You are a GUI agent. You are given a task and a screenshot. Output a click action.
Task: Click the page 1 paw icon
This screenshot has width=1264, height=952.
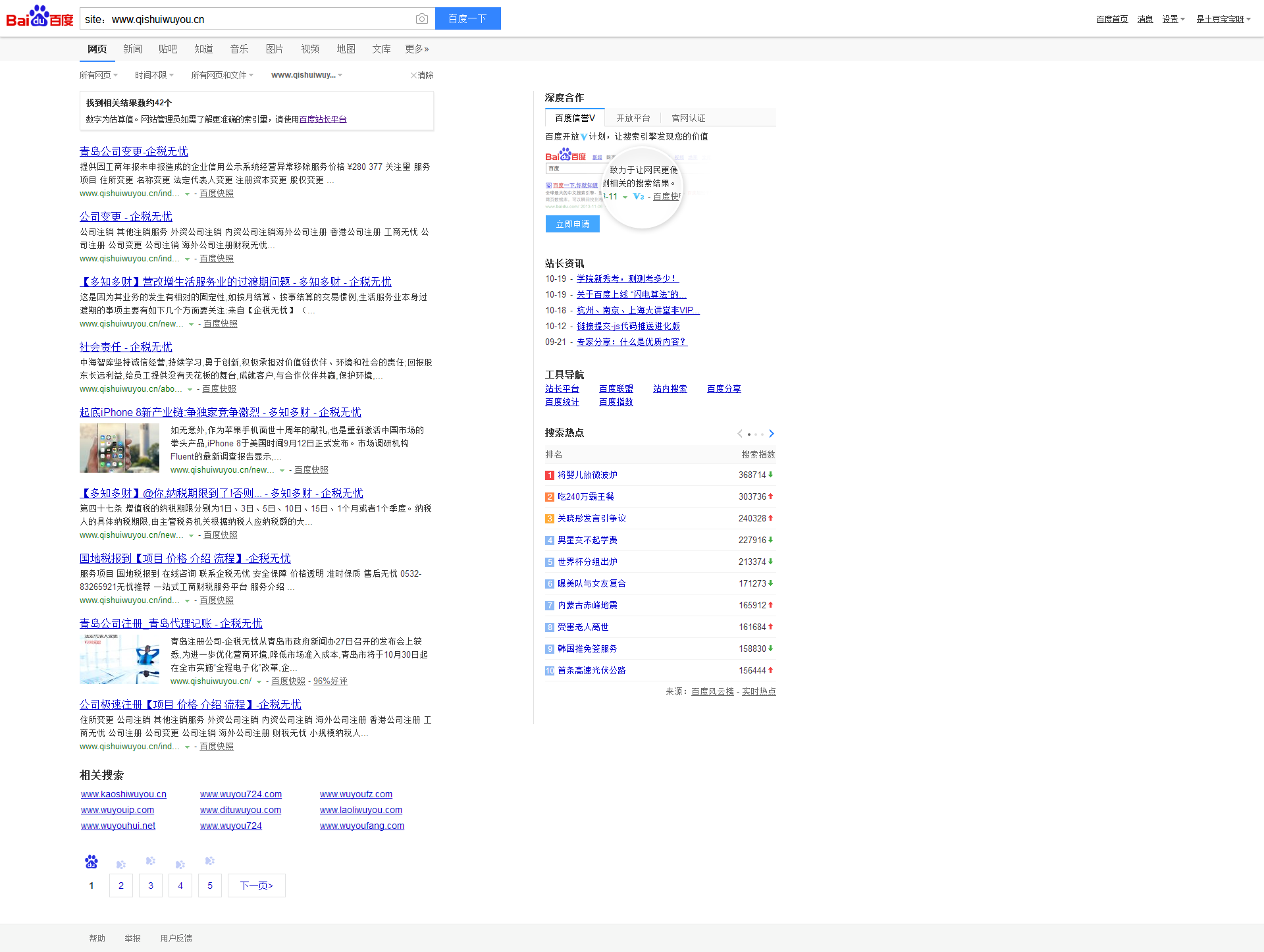click(92, 861)
